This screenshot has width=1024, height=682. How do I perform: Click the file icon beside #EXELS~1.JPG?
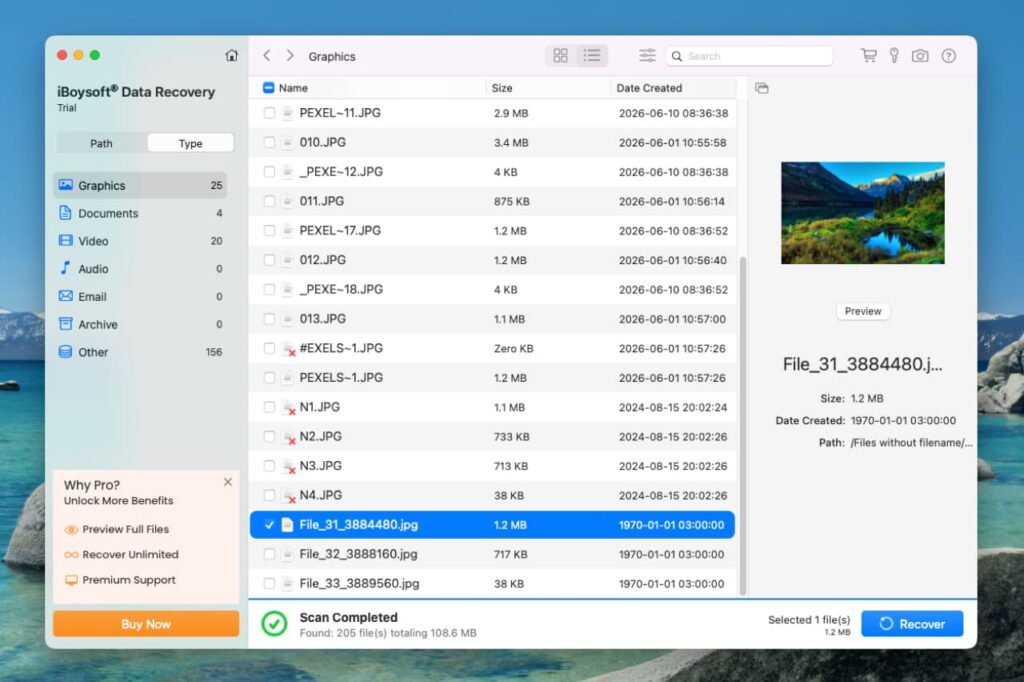(288, 349)
